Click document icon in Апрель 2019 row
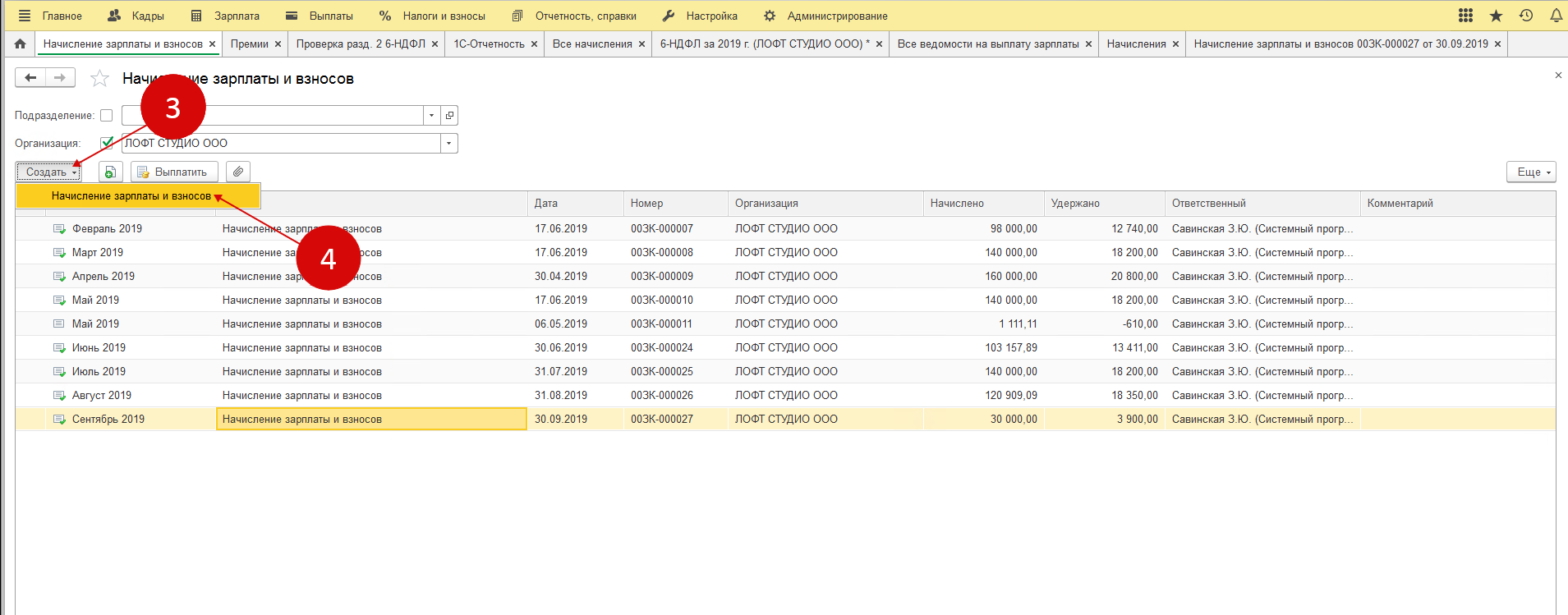 (x=59, y=277)
